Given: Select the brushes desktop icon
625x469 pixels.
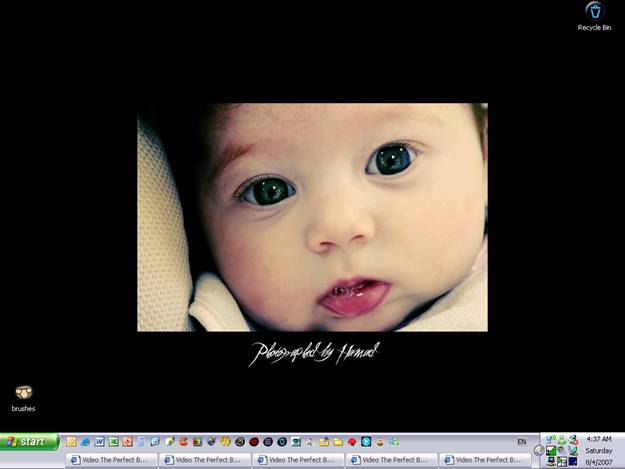Looking at the screenshot, I should click(x=23, y=398).
